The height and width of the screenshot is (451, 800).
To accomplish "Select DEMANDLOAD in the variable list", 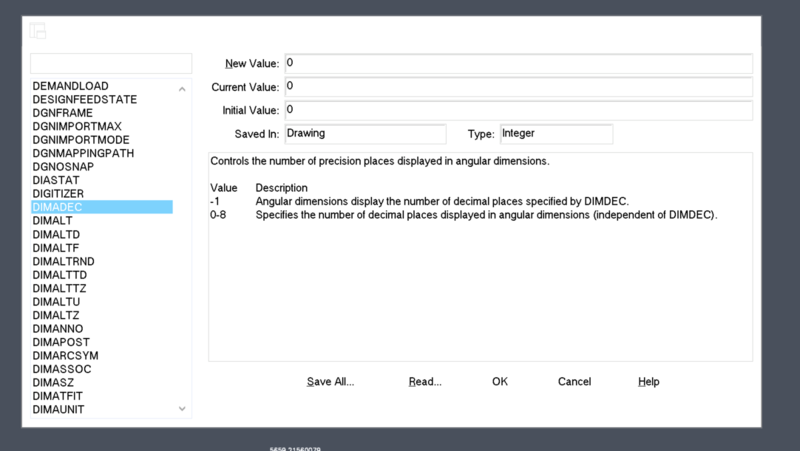I will (x=70, y=86).
